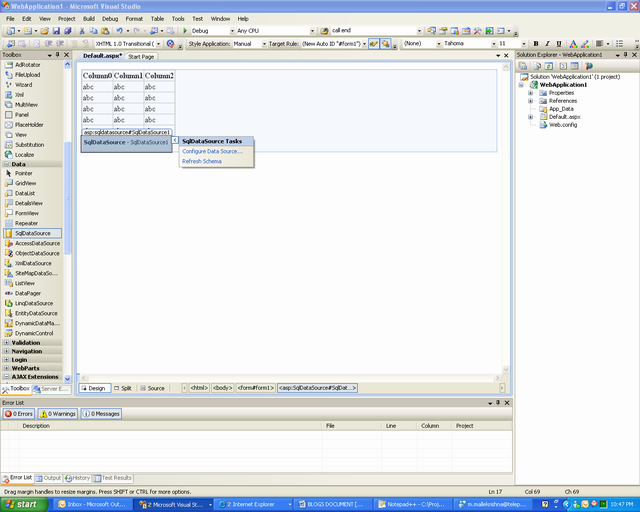The image size is (640, 512).
Task: Save the file using the Save icon
Action: tap(56, 31)
